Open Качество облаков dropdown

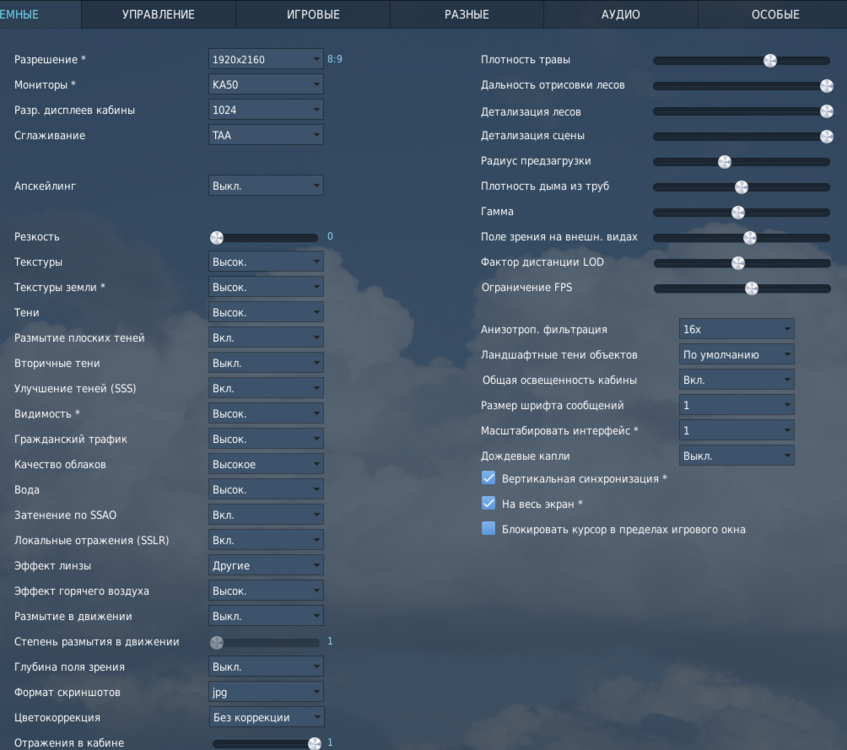click(x=266, y=464)
